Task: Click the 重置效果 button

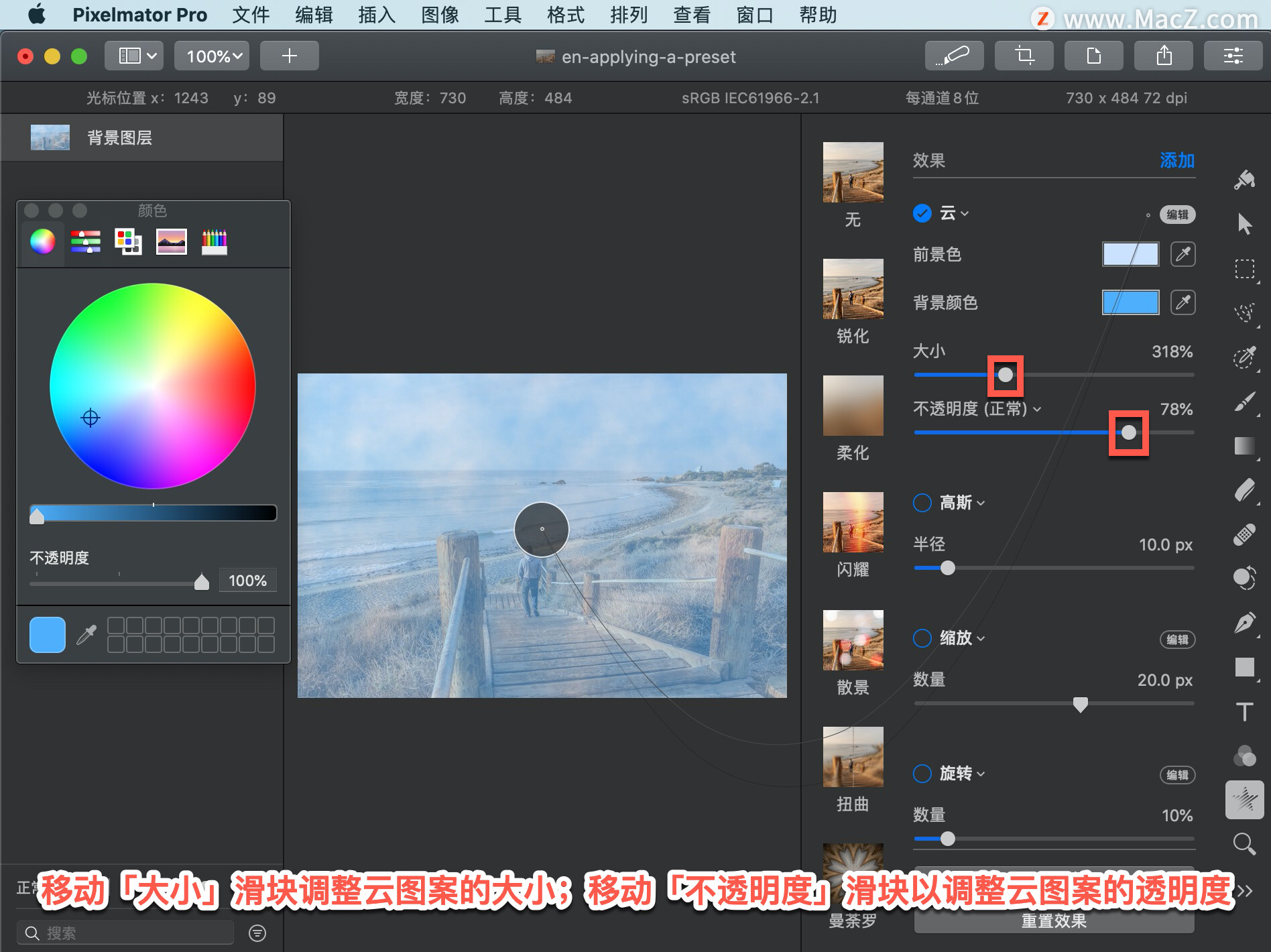Action: click(x=1054, y=921)
